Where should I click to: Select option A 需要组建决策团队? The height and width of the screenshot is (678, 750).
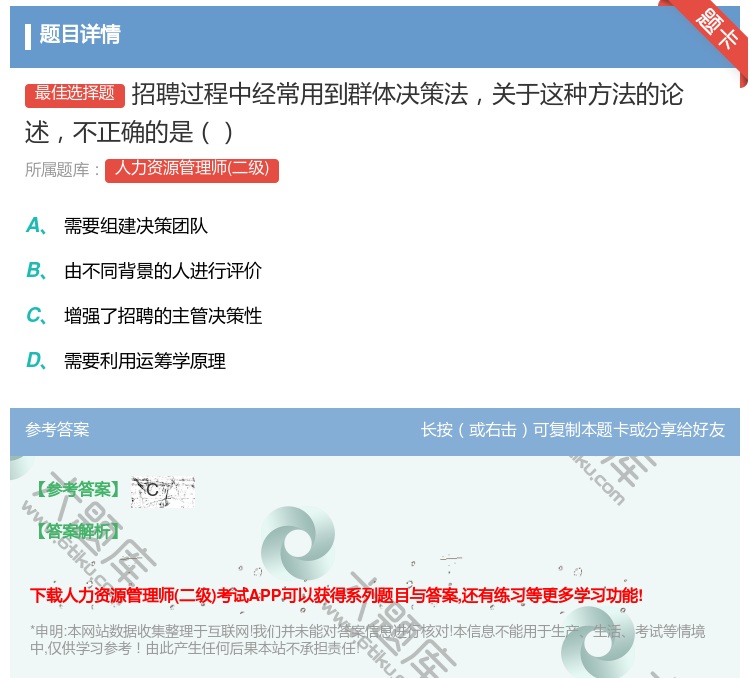[x=136, y=226]
